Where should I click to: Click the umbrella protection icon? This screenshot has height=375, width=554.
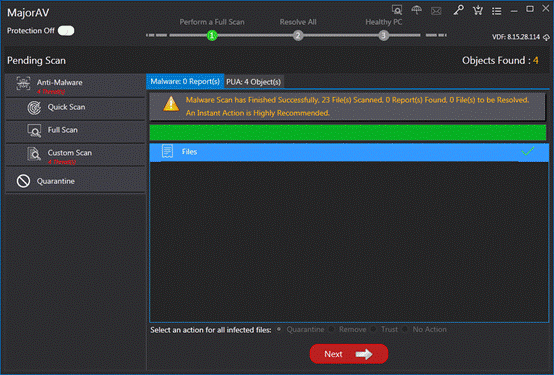pyautogui.click(x=417, y=10)
